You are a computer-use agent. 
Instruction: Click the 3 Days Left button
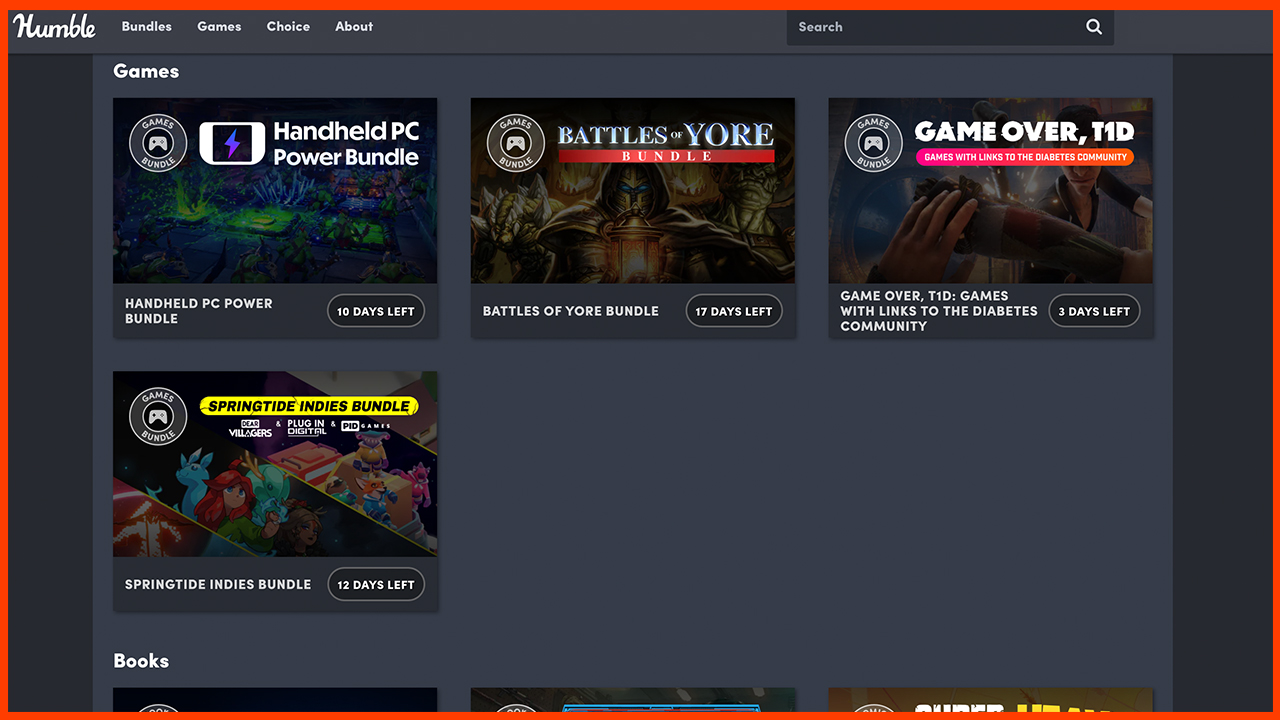point(1093,311)
